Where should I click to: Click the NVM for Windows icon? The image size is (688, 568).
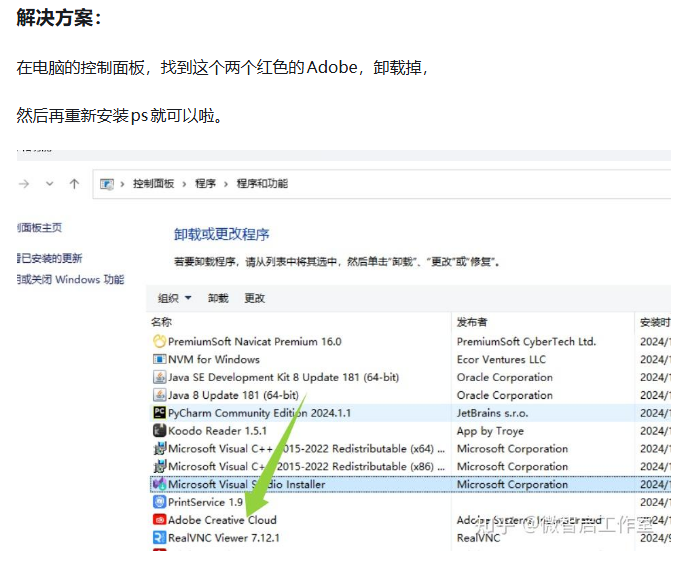tap(159, 360)
